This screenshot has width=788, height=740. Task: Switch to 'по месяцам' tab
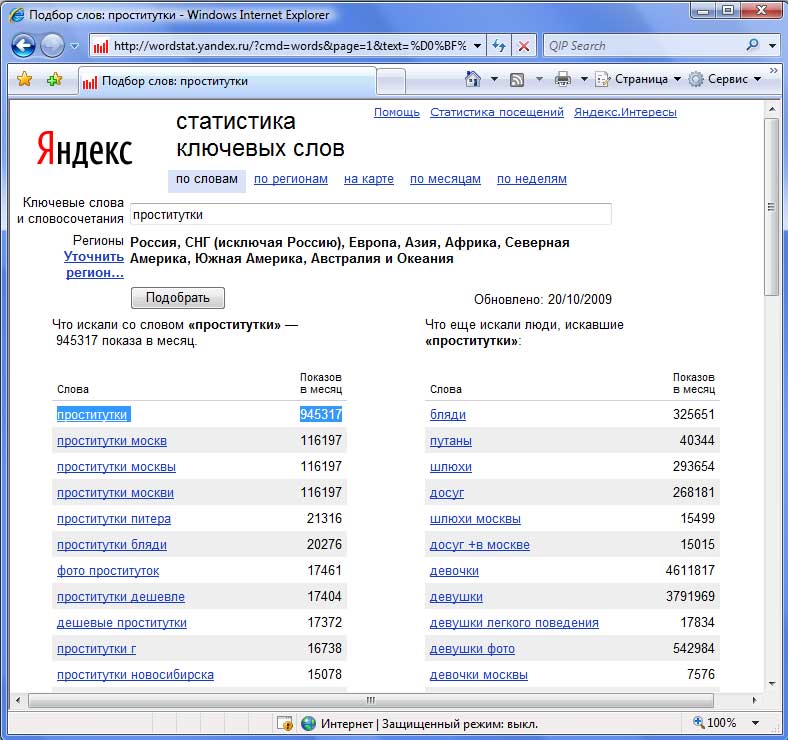(x=445, y=179)
